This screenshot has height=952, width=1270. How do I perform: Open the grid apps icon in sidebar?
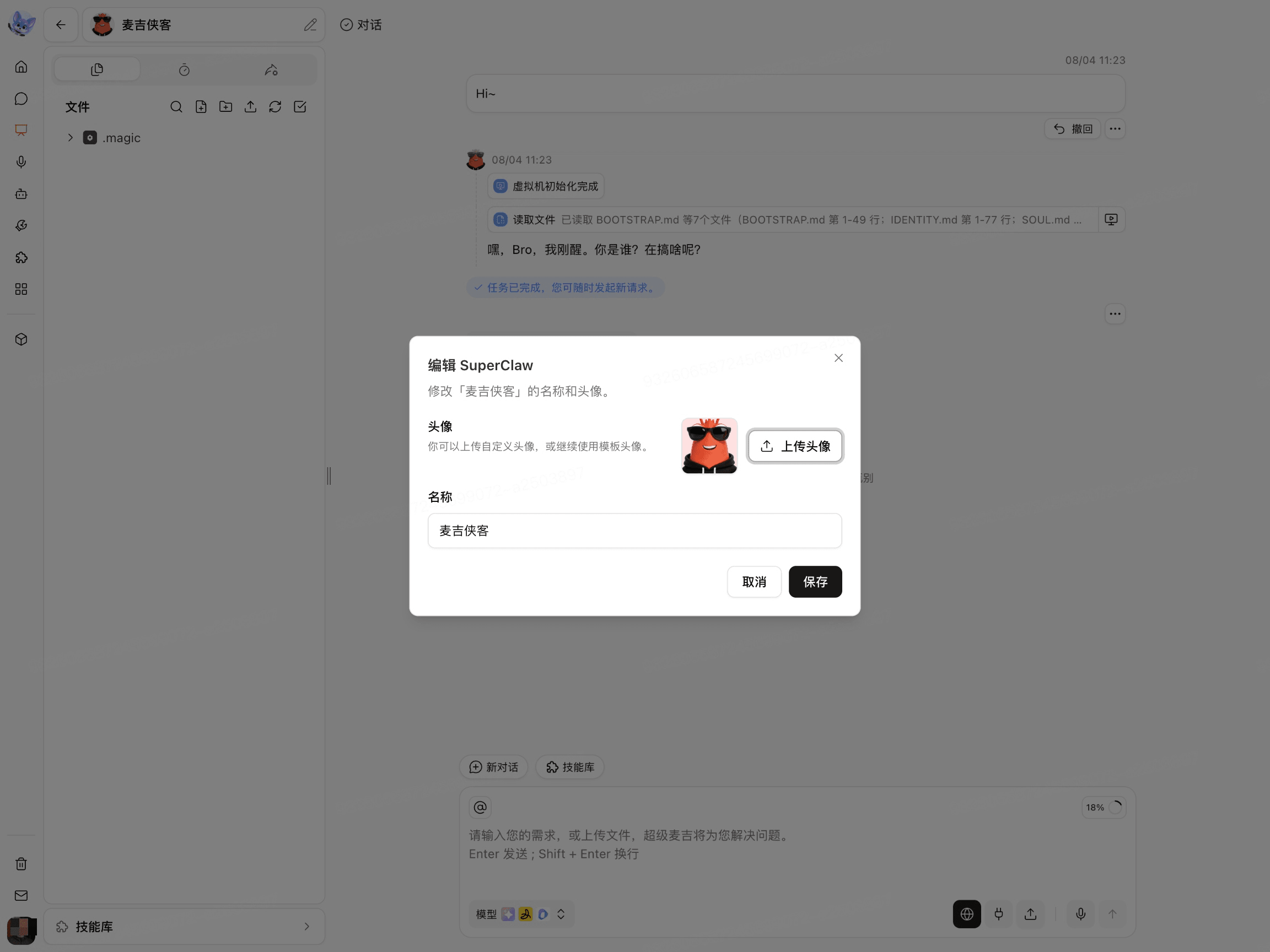point(21,289)
